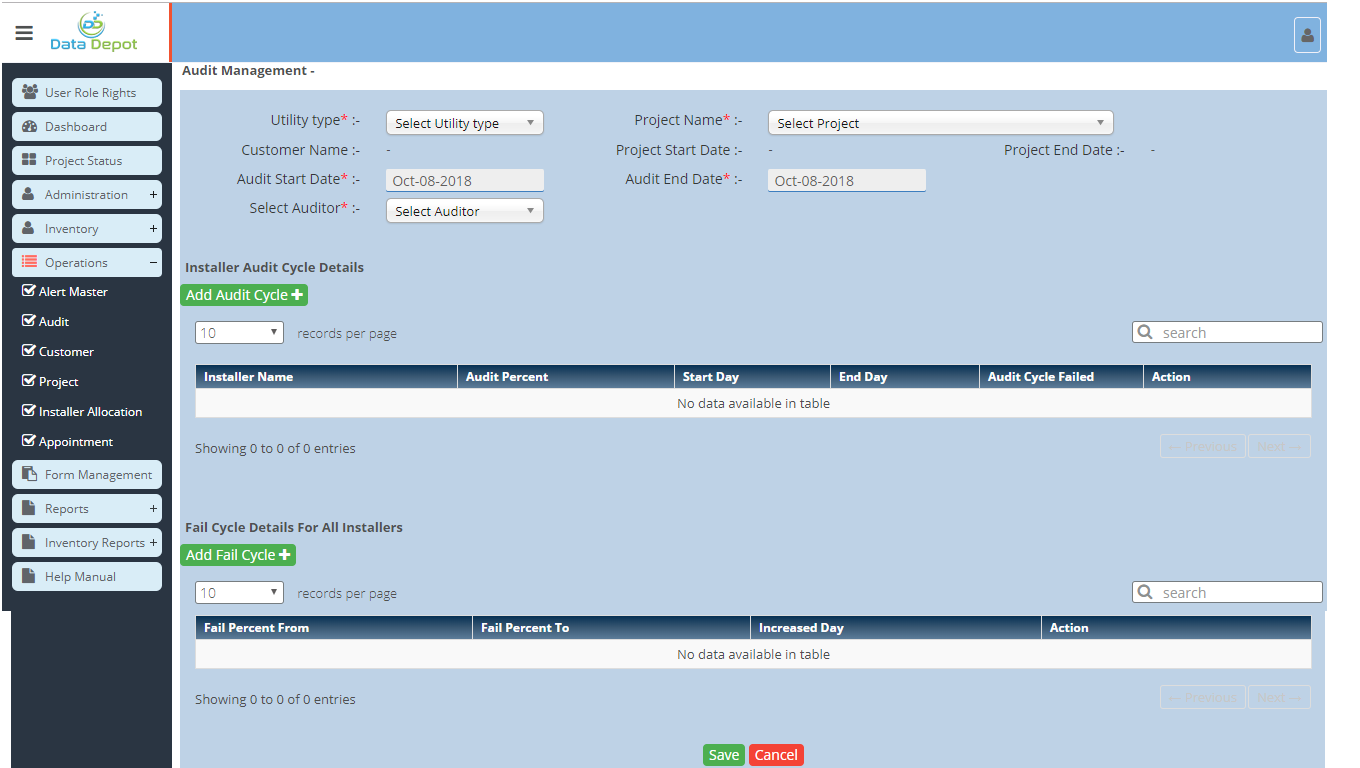Viewport: 1360px width, 768px height.
Task: Click the hamburger menu icon
Action: tap(24, 32)
